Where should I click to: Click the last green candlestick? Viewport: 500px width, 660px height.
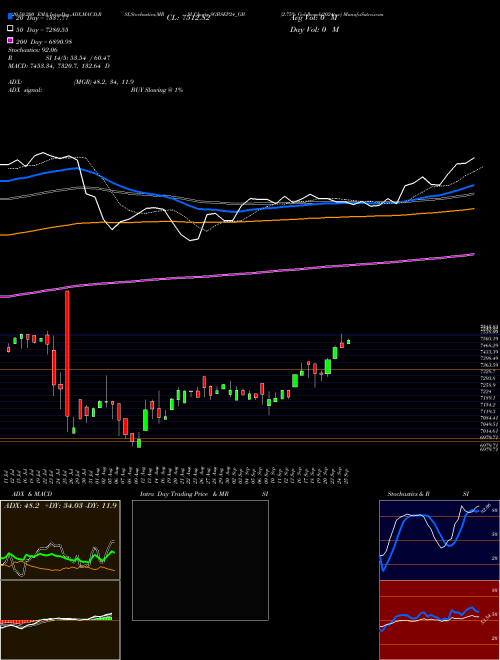(348, 342)
